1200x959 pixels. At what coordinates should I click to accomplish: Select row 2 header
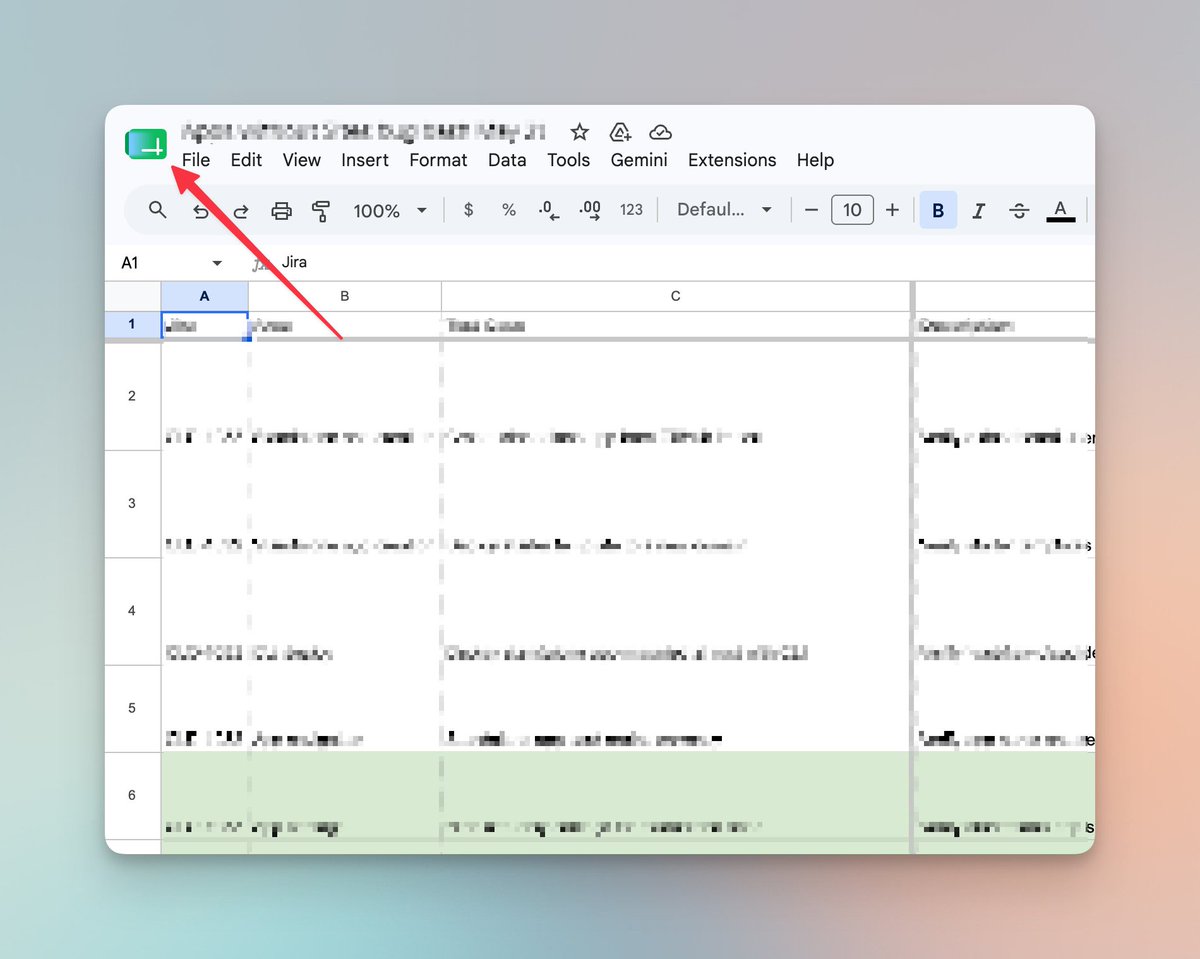[132, 396]
